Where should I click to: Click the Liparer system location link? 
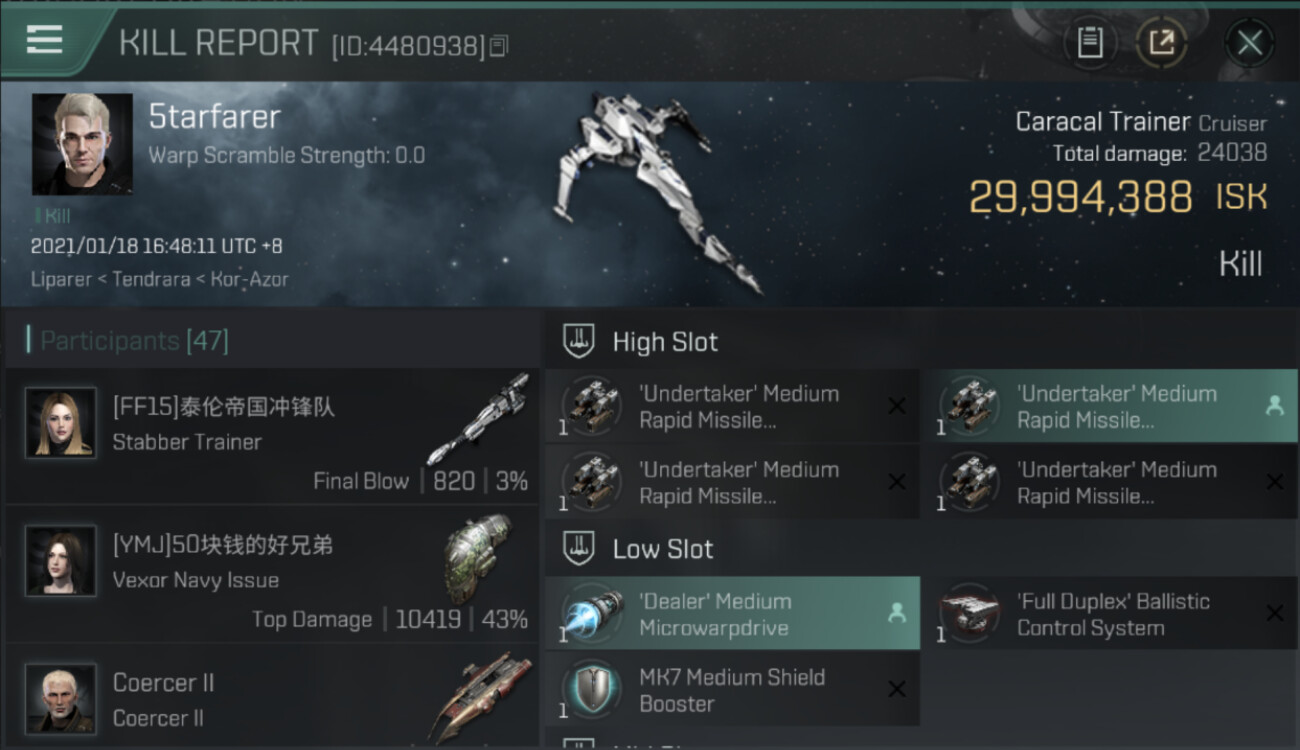point(63,279)
